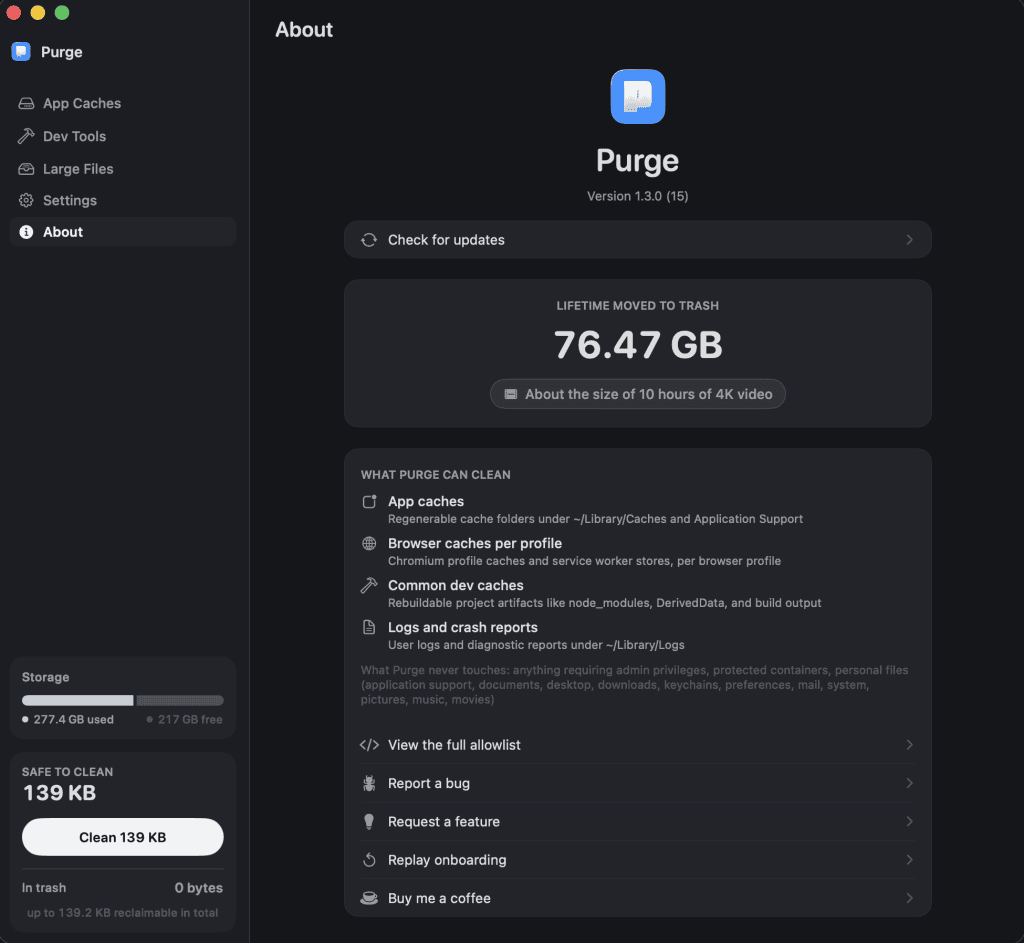Image resolution: width=1024 pixels, height=943 pixels.
Task: Open chevron on View the full allowlist row
Action: (x=909, y=744)
